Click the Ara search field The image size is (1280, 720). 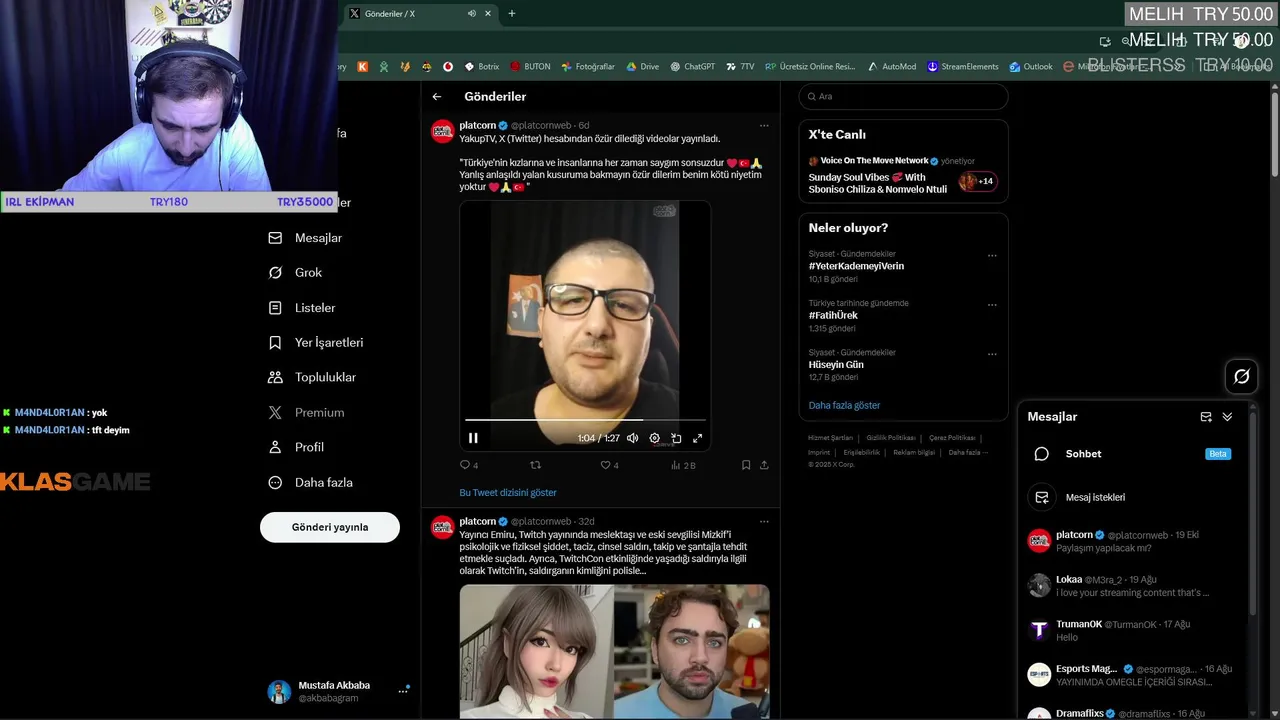[904, 96]
